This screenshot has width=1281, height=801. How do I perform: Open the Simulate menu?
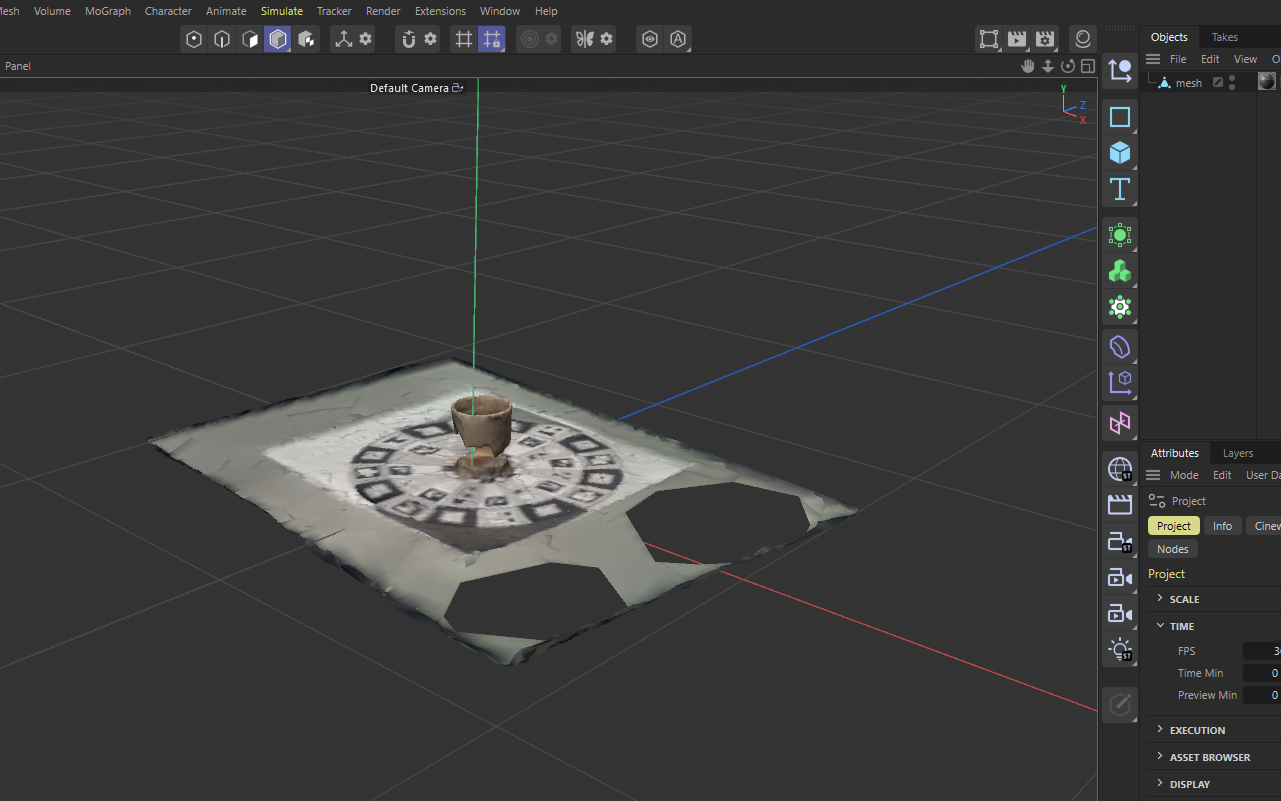tap(281, 11)
